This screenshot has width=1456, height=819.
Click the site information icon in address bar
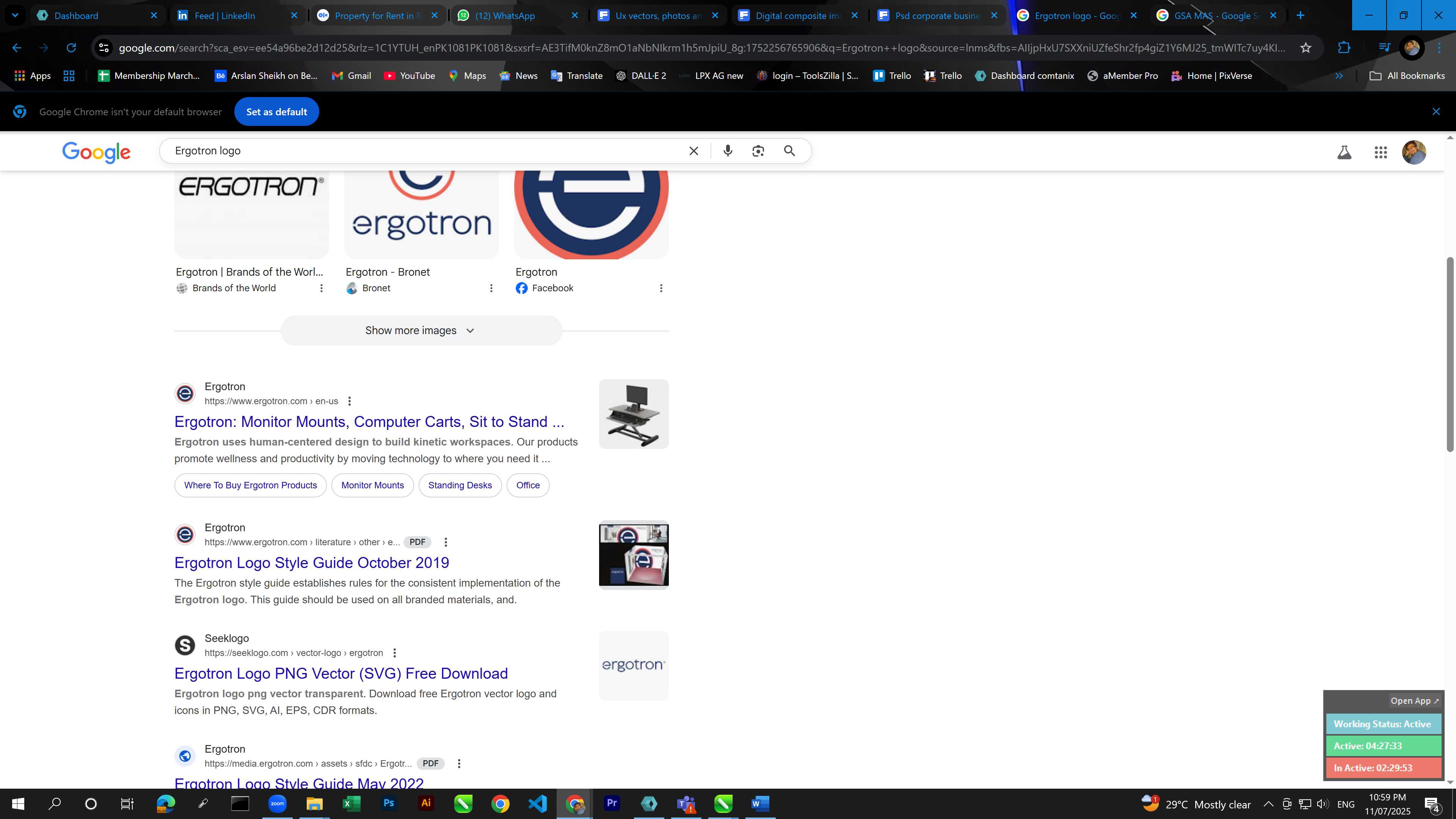coord(104,48)
